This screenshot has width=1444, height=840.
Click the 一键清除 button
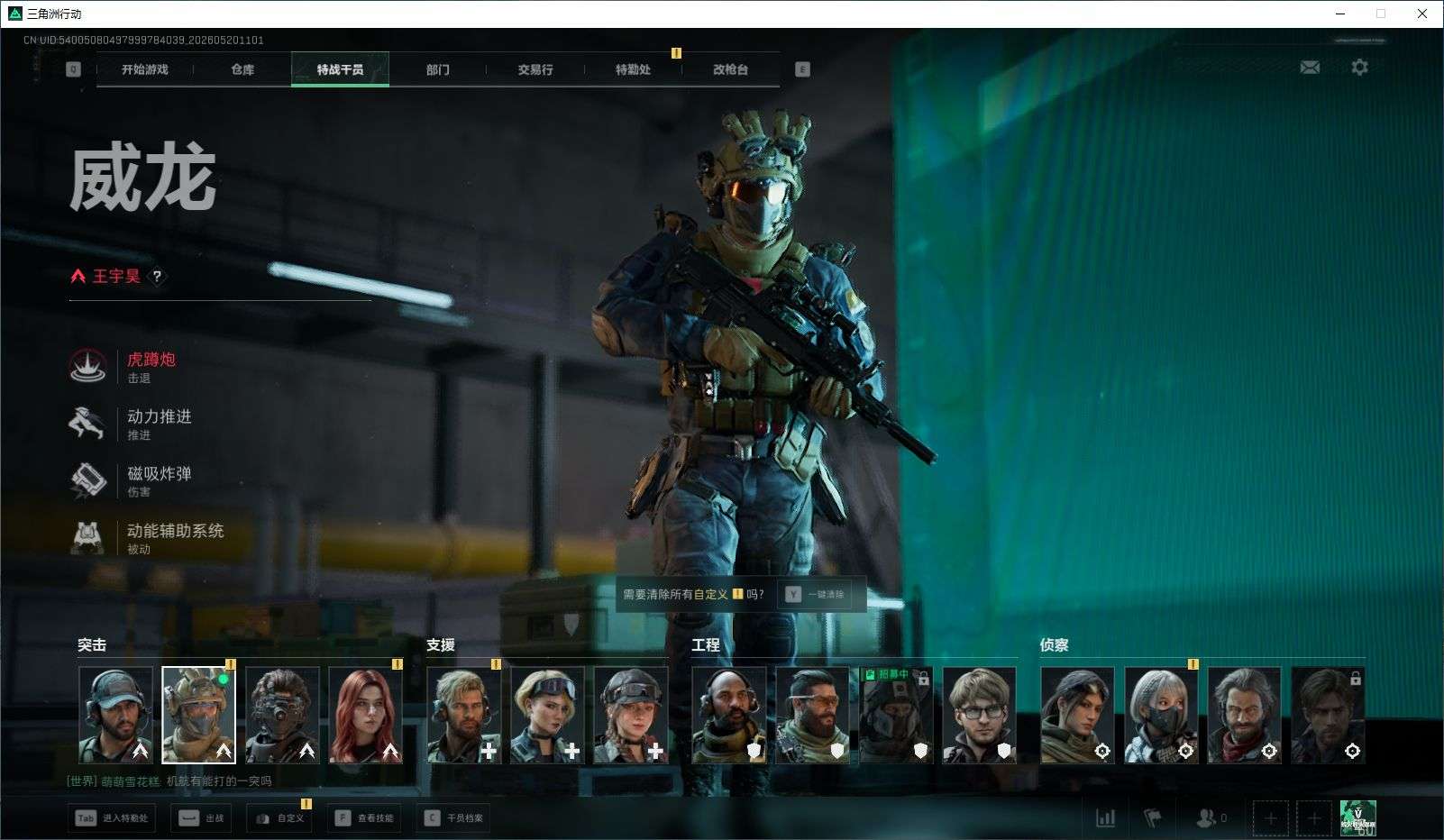pos(816,595)
